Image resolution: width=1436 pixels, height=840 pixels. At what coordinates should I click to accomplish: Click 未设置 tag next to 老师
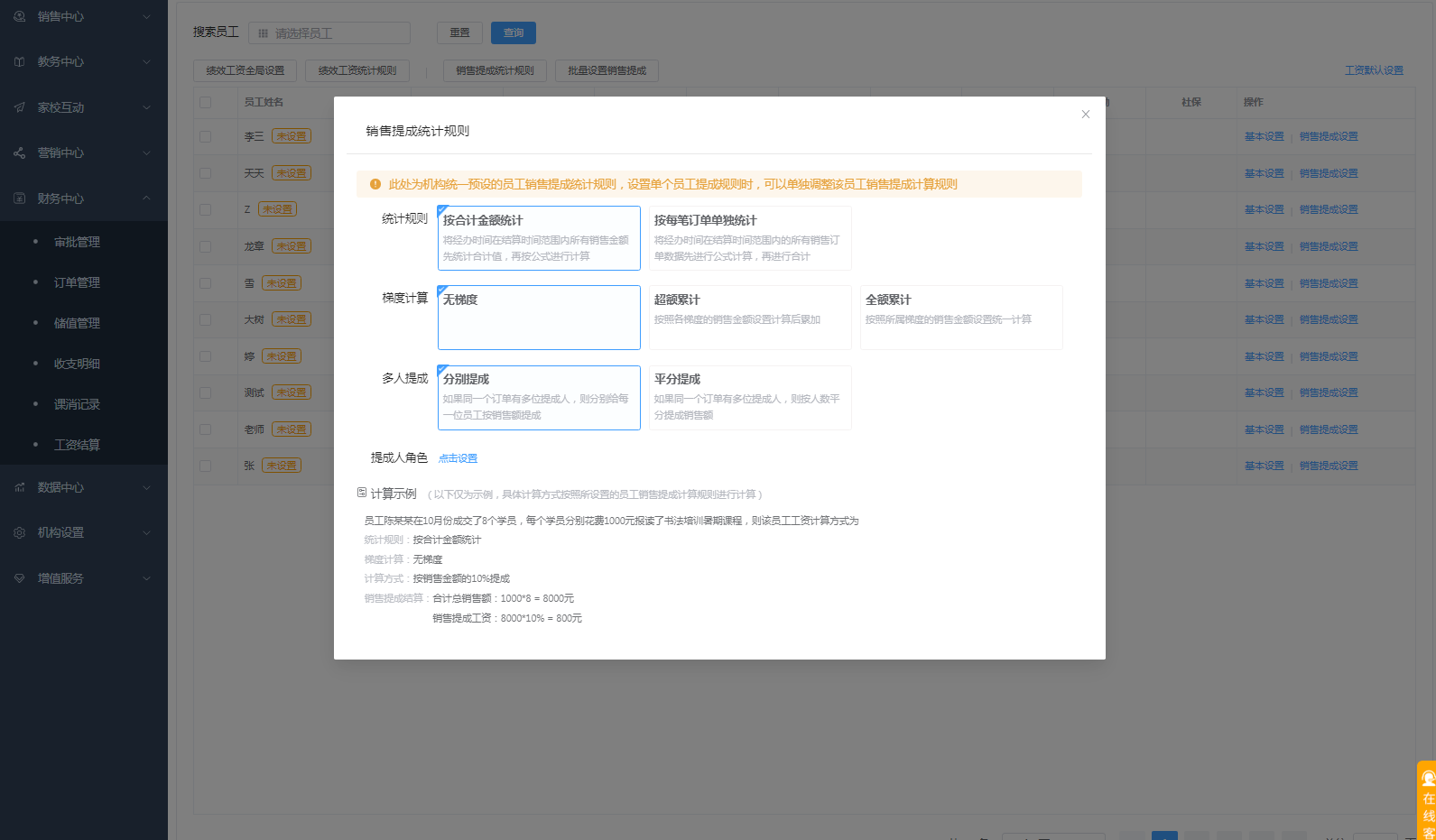(292, 429)
